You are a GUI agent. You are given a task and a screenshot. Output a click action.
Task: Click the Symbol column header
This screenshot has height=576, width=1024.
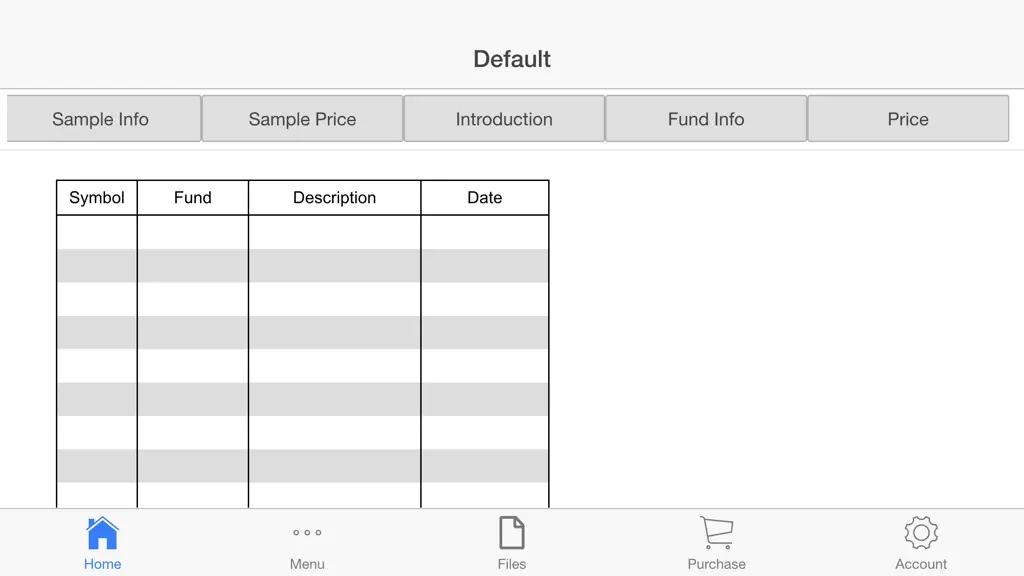97,198
